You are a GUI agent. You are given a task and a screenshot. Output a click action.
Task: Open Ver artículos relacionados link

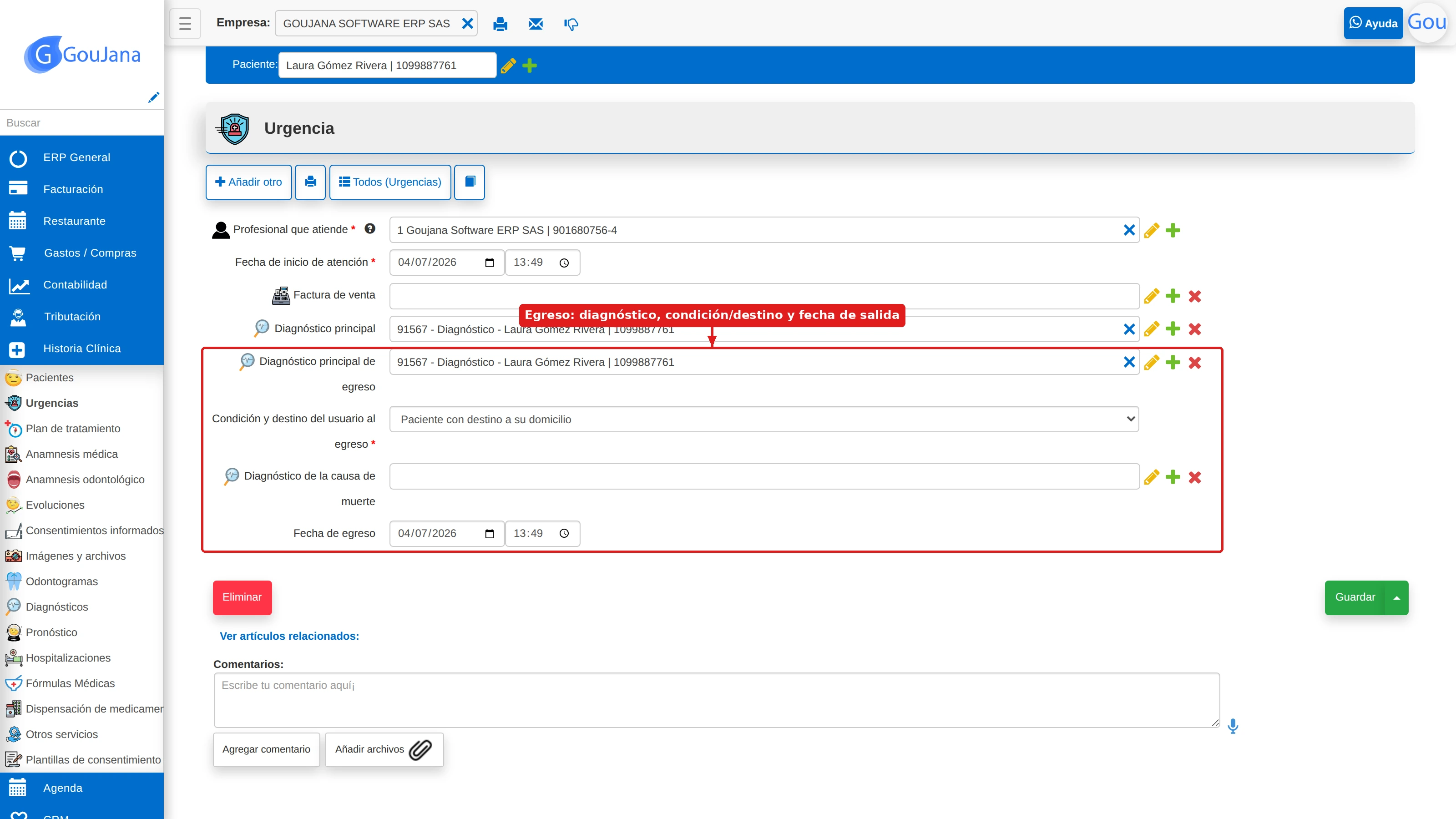coord(289,636)
